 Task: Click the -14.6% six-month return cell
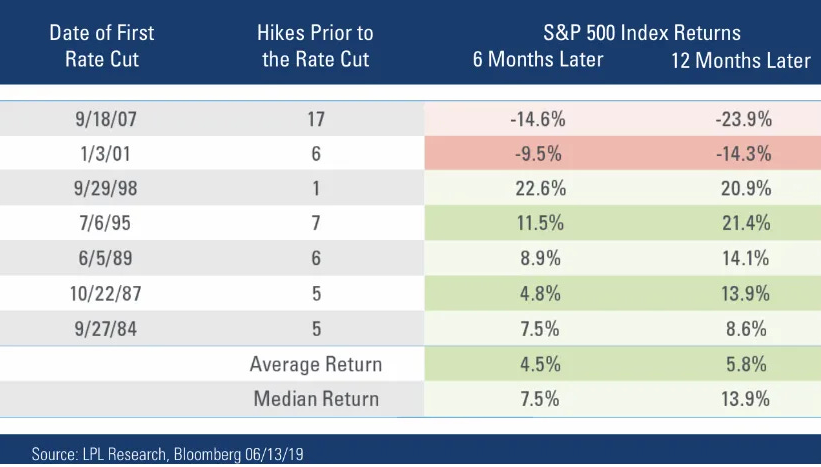click(x=538, y=119)
